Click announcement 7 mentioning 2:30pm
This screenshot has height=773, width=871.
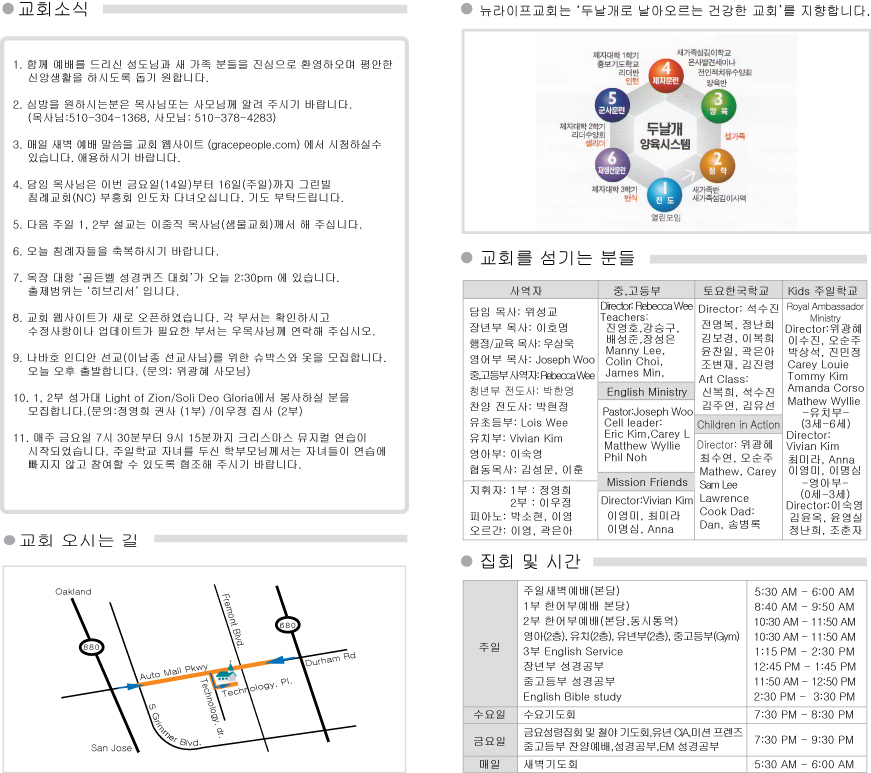tap(176, 284)
